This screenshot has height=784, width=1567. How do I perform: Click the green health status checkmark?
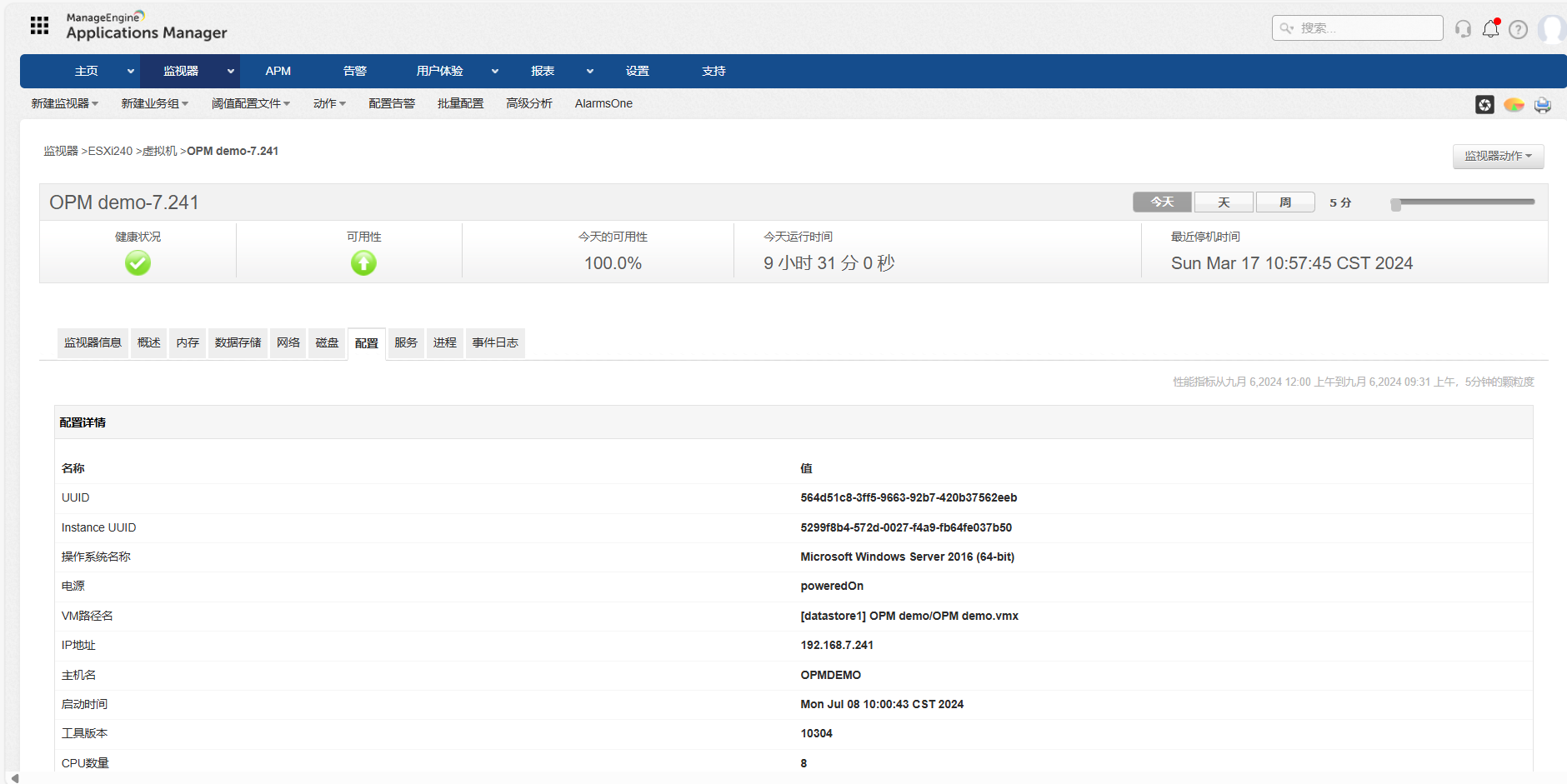coord(138,263)
